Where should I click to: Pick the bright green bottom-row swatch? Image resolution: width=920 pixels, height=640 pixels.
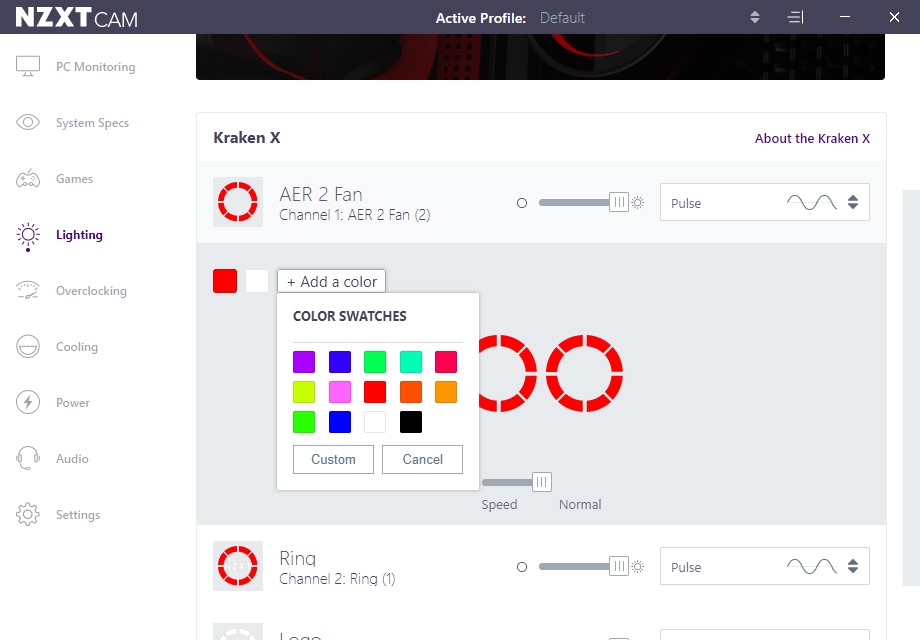304,422
